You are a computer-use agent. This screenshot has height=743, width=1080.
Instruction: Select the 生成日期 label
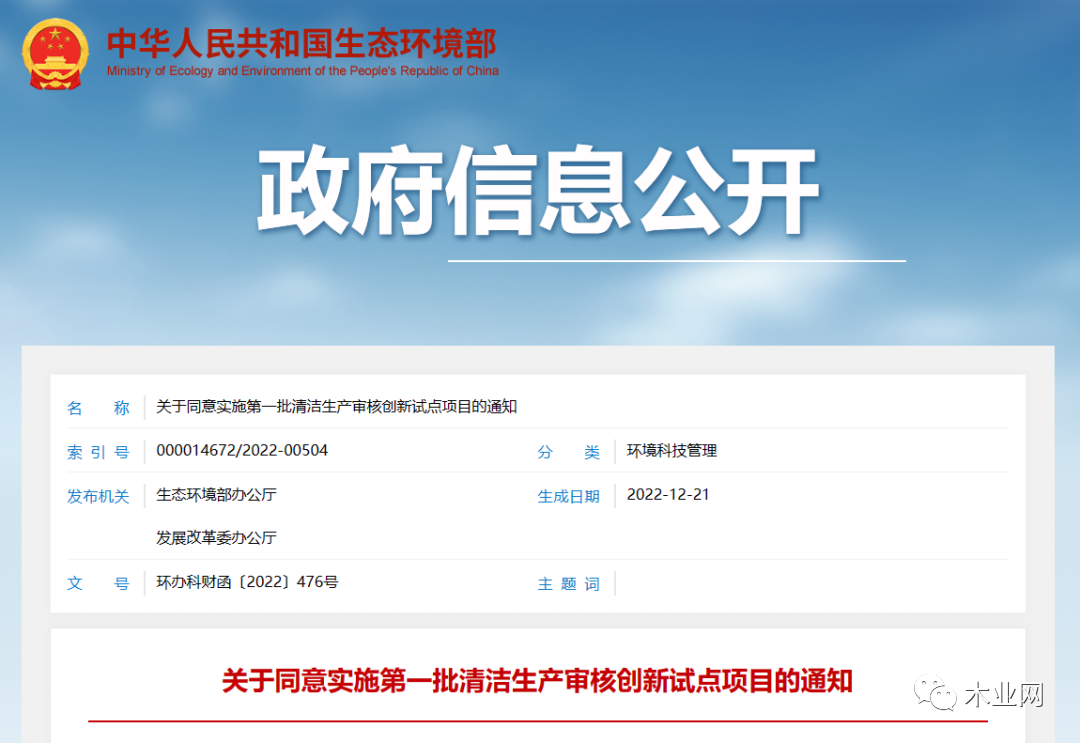tap(568, 496)
